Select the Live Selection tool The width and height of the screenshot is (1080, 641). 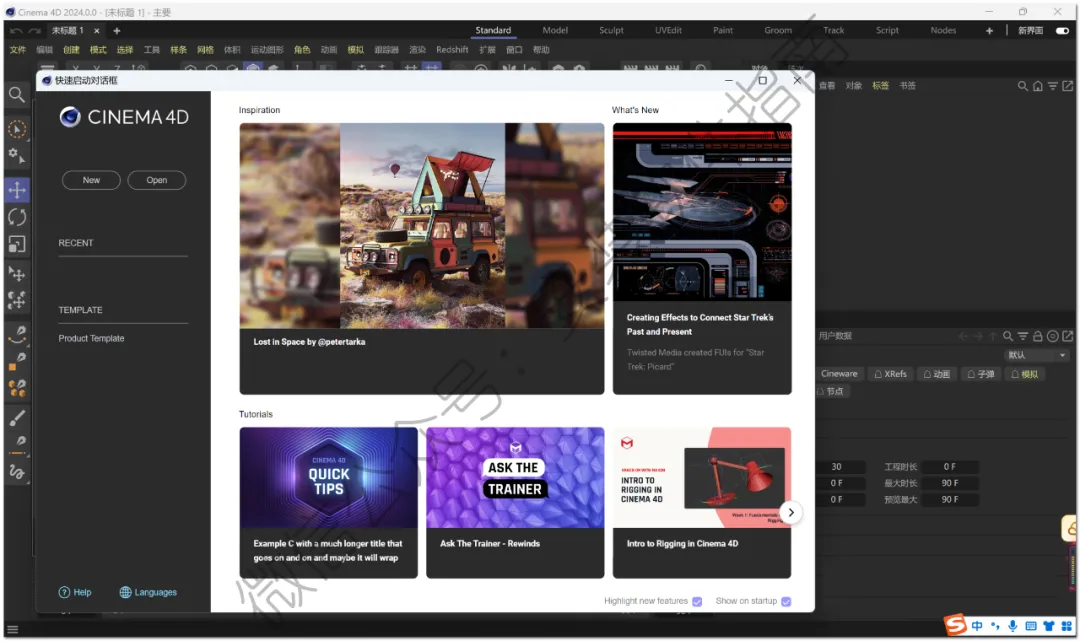[17, 129]
